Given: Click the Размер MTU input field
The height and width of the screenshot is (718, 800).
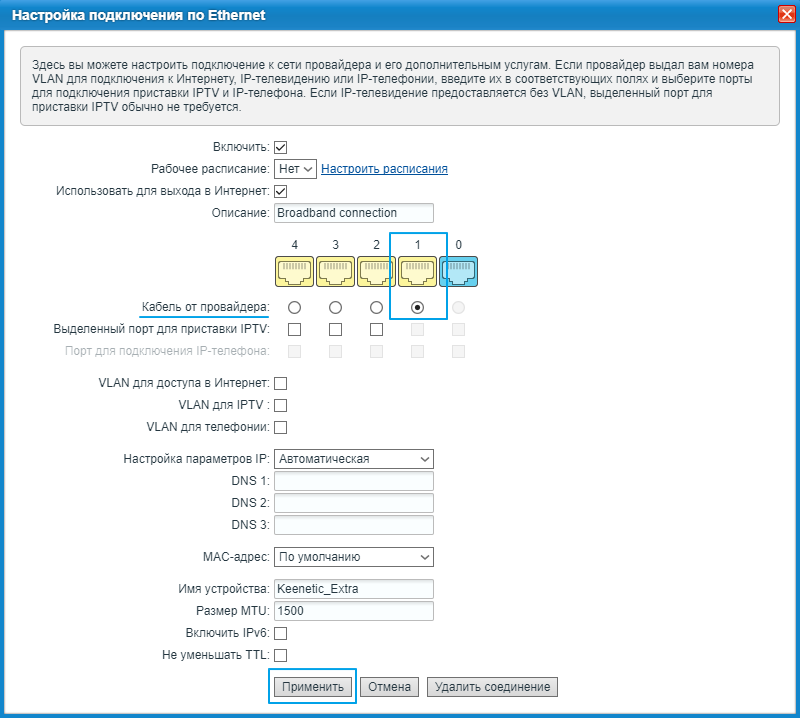Looking at the screenshot, I should (x=353, y=611).
